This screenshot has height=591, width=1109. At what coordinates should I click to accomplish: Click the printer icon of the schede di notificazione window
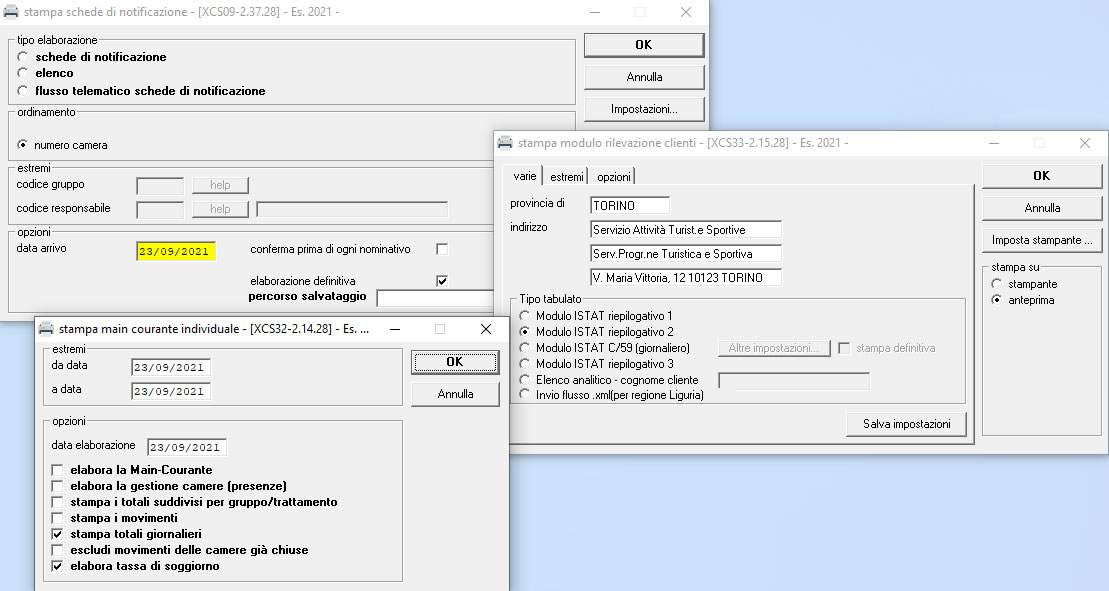[x=11, y=12]
